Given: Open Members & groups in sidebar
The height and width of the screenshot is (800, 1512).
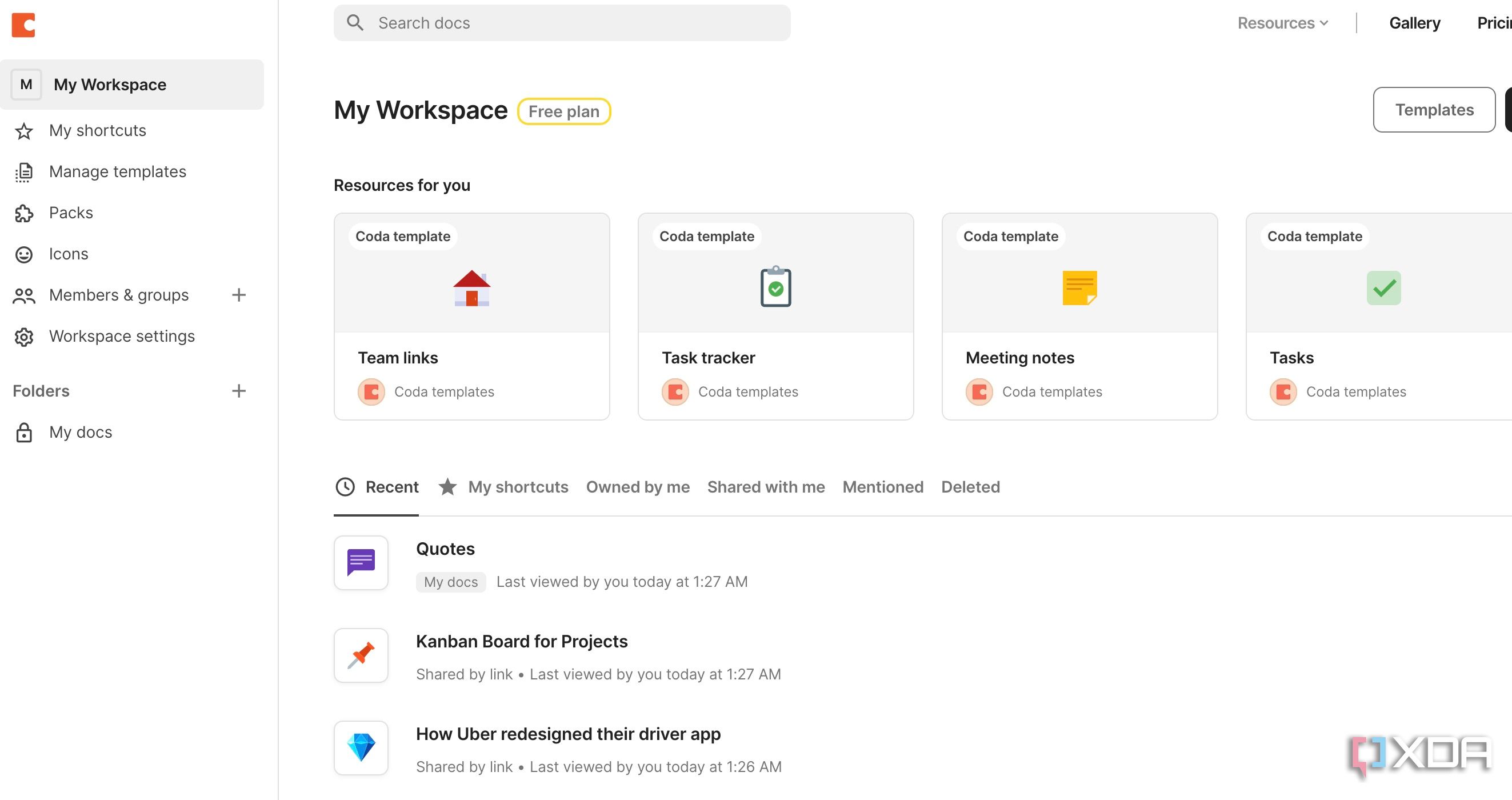Looking at the screenshot, I should [x=119, y=295].
